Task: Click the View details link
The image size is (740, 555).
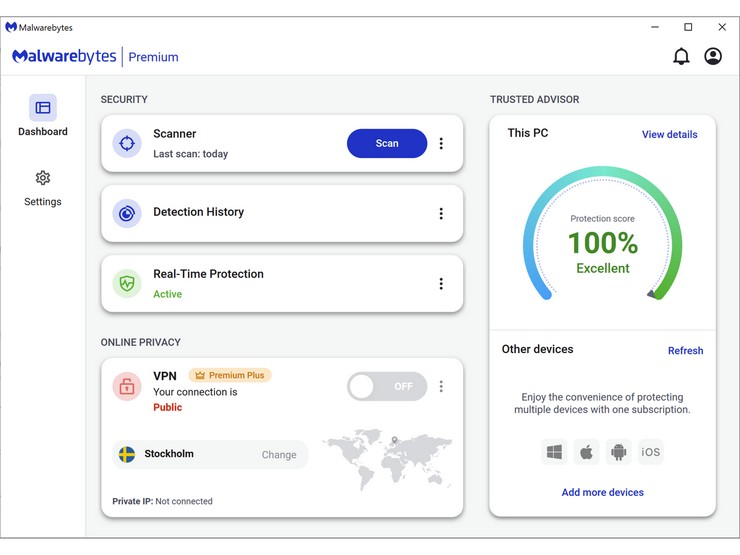Action: click(669, 134)
